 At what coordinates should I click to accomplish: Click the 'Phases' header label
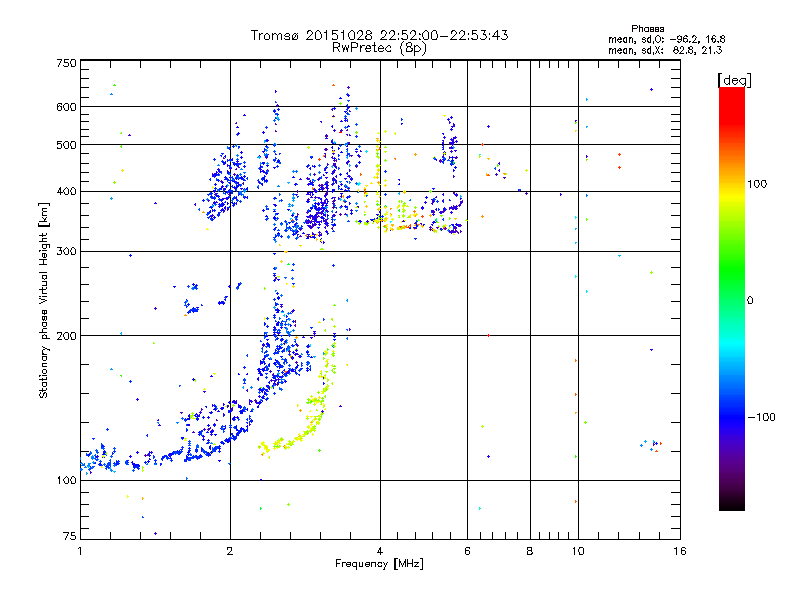coord(647,29)
